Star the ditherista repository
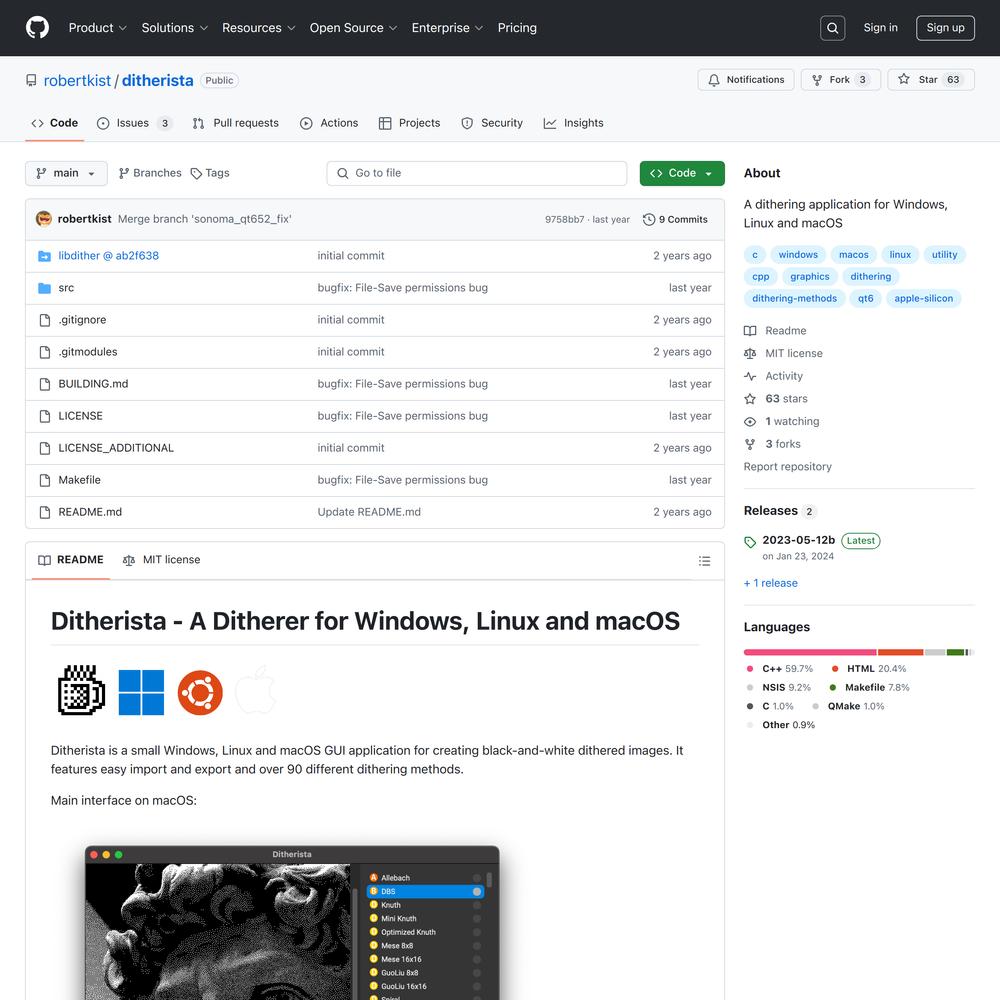 pyautogui.click(x=930, y=80)
